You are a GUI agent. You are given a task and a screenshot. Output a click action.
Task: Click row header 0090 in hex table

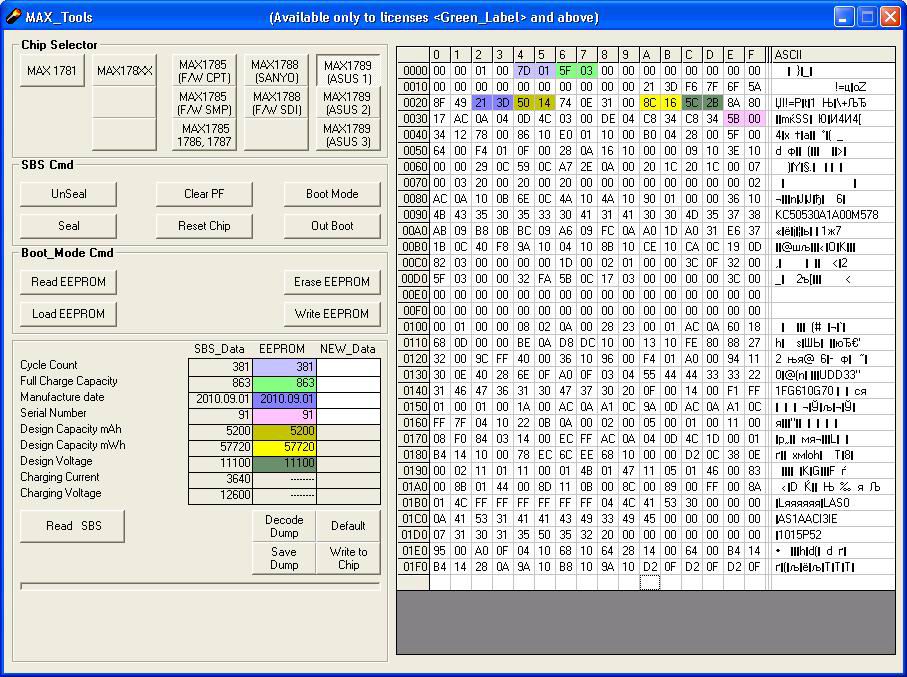pyautogui.click(x=414, y=215)
